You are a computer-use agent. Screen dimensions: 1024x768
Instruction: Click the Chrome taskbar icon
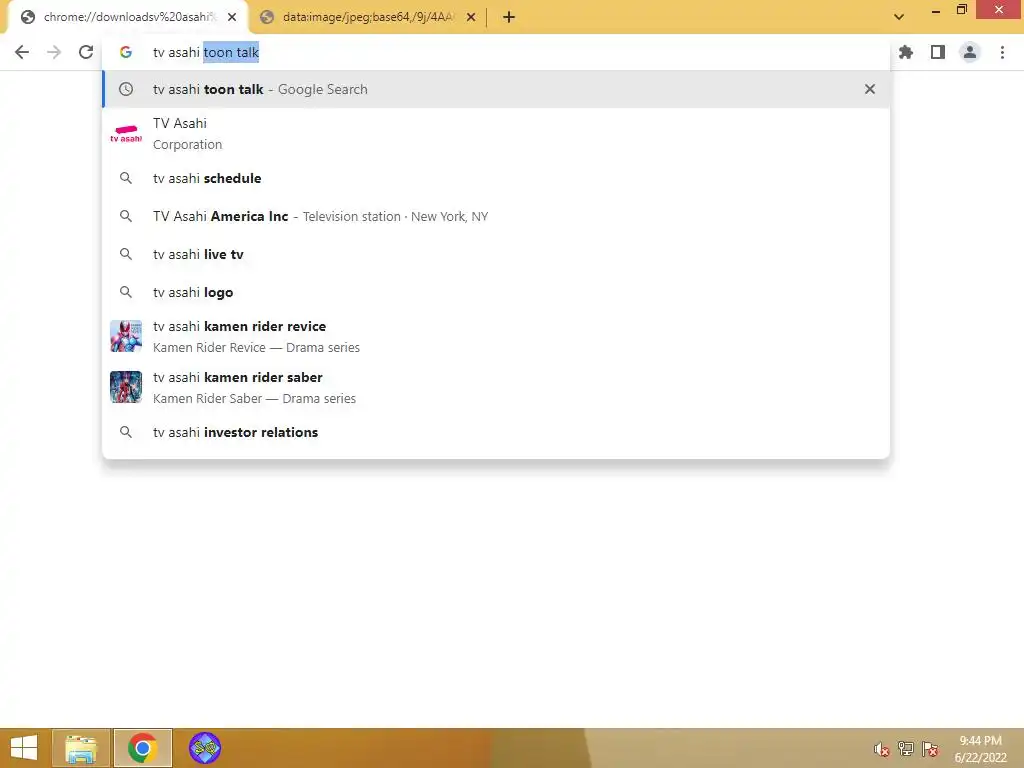[x=142, y=748]
